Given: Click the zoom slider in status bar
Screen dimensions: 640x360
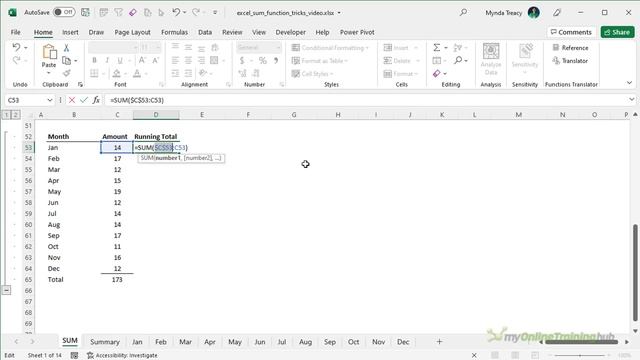Looking at the screenshot, I should click(x=580, y=356).
